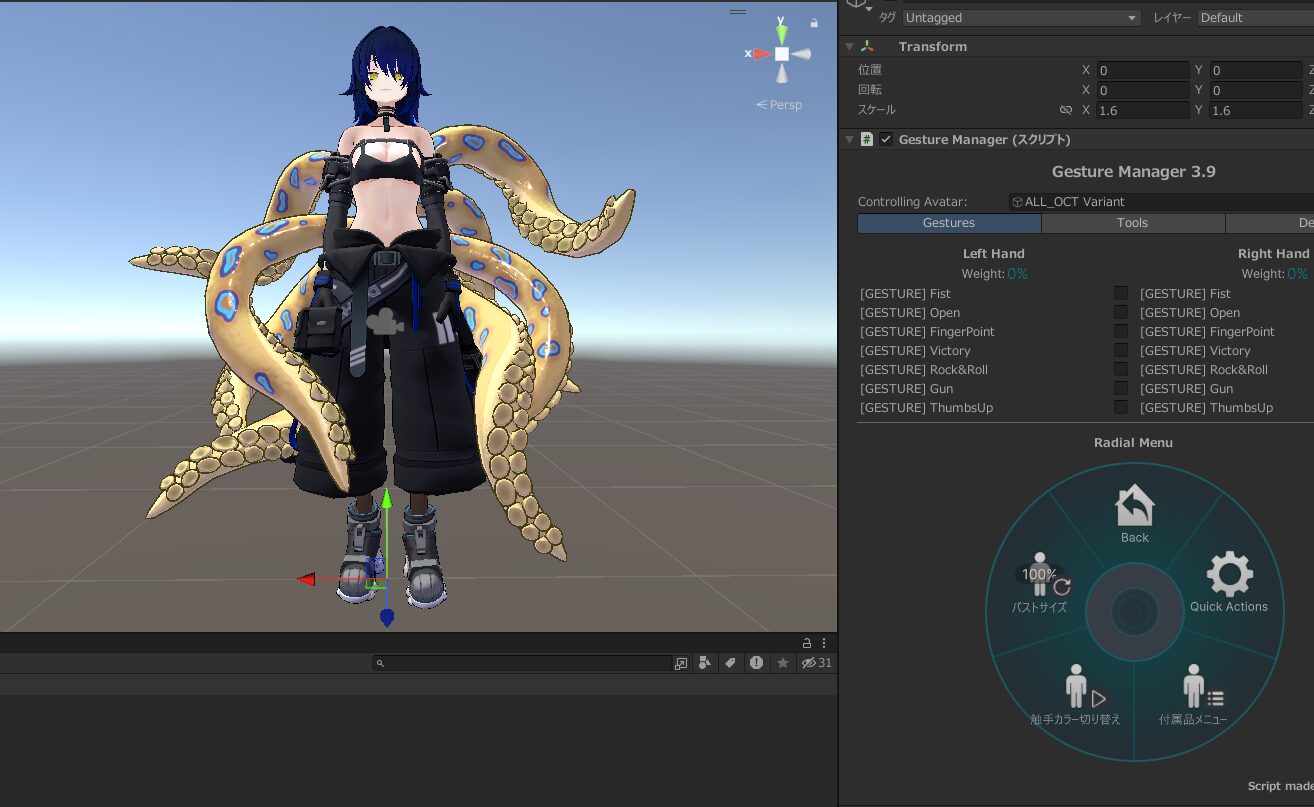Screen dimensions: 1314x807
Task: Switch the Persp projection mode label
Action: point(780,105)
